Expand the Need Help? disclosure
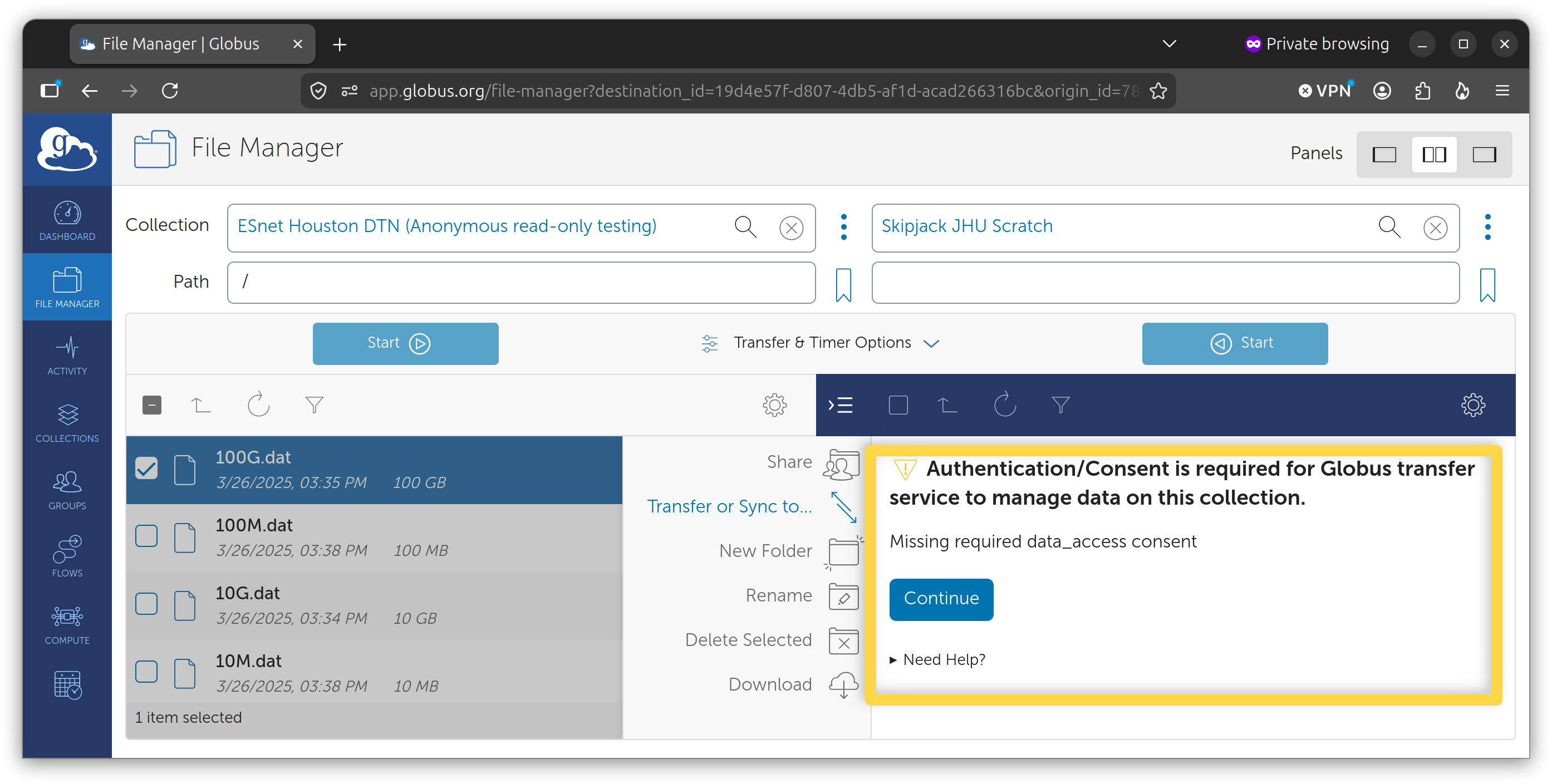The width and height of the screenshot is (1552, 784). 937,659
